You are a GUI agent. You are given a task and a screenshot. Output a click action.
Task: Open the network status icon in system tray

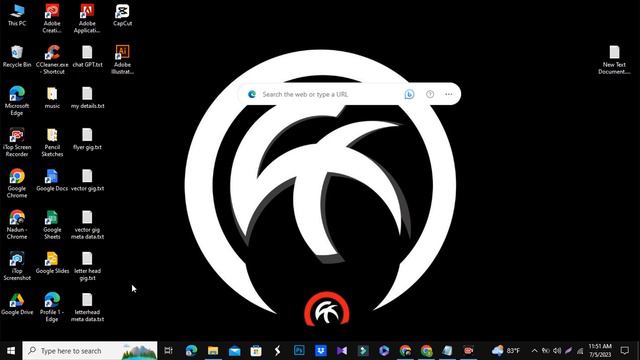[x=580, y=351]
